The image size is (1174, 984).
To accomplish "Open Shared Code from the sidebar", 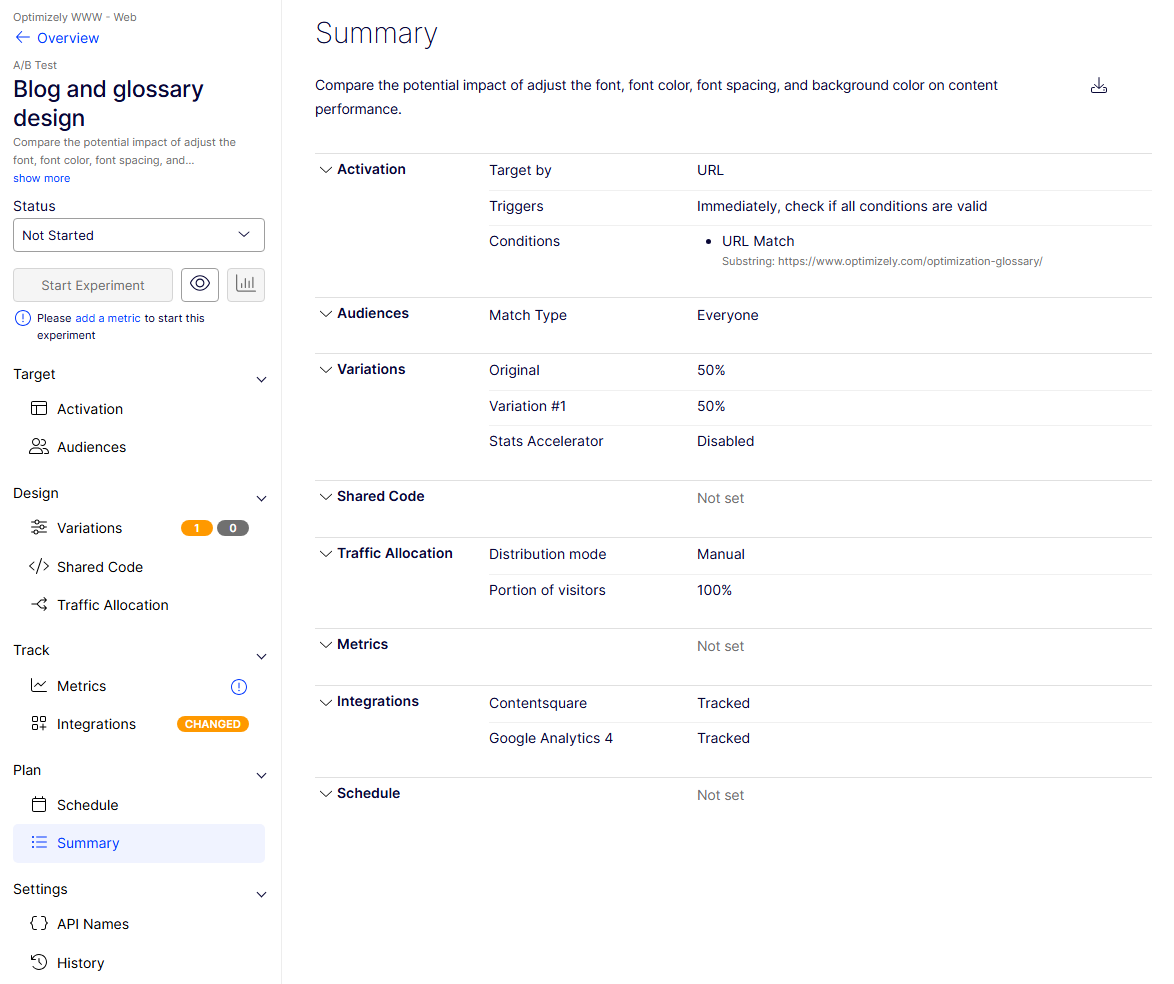I will tap(99, 567).
